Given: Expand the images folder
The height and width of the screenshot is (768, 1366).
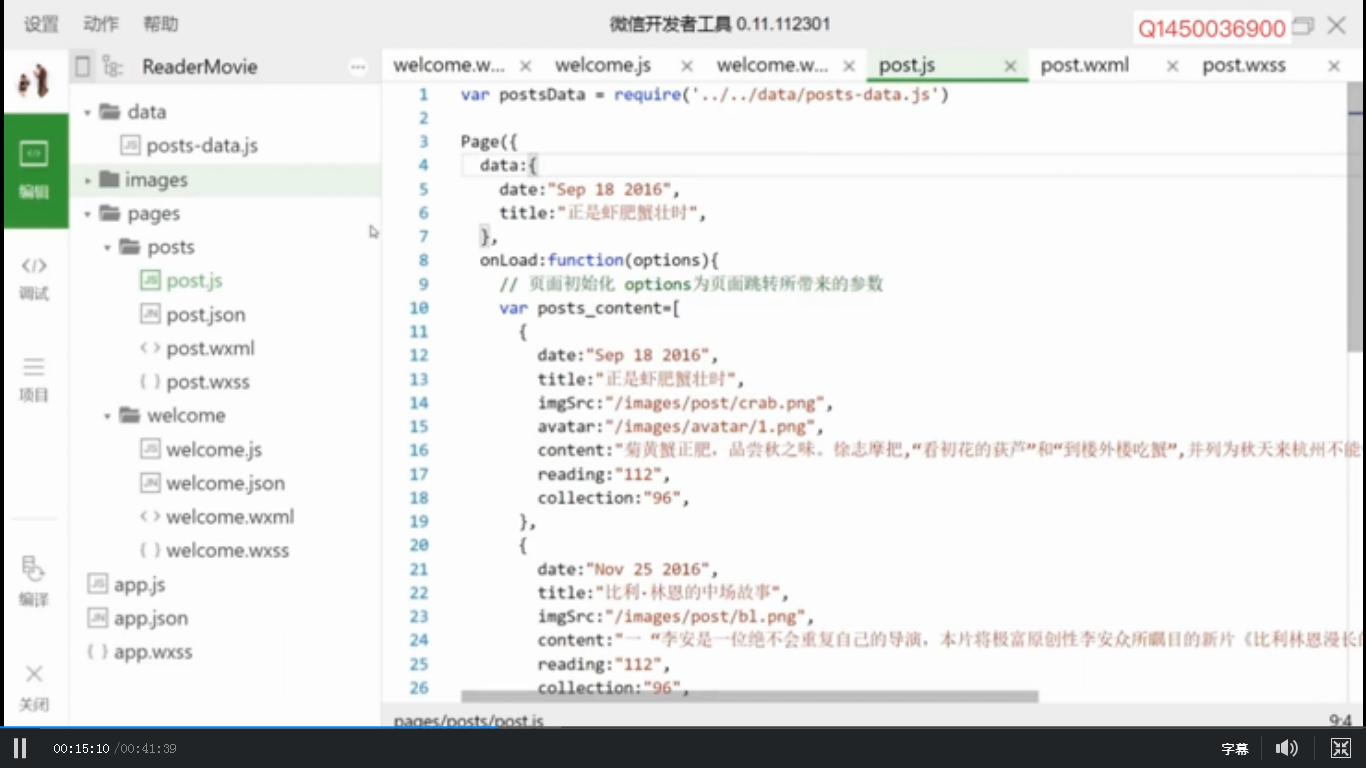Looking at the screenshot, I should 88,180.
